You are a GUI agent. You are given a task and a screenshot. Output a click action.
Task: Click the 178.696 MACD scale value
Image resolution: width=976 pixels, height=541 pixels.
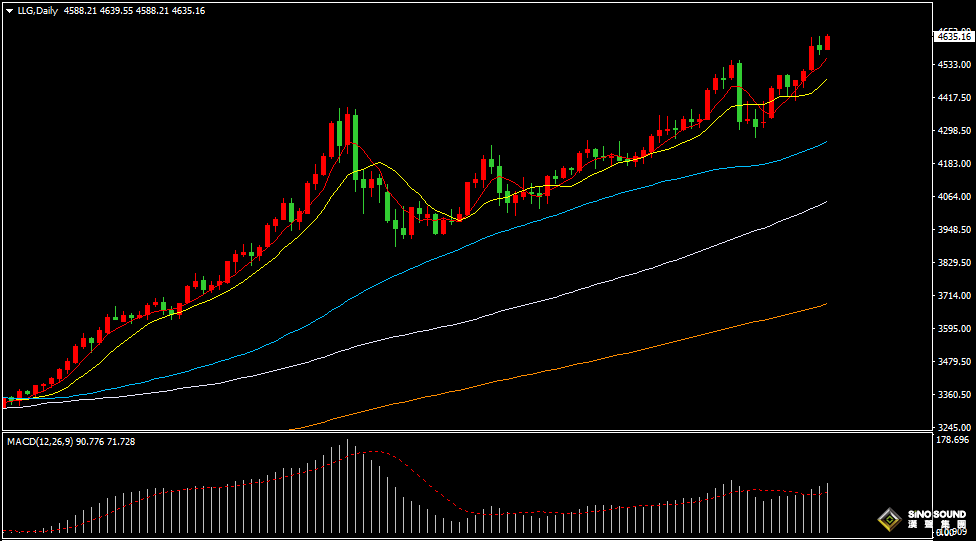[952, 440]
